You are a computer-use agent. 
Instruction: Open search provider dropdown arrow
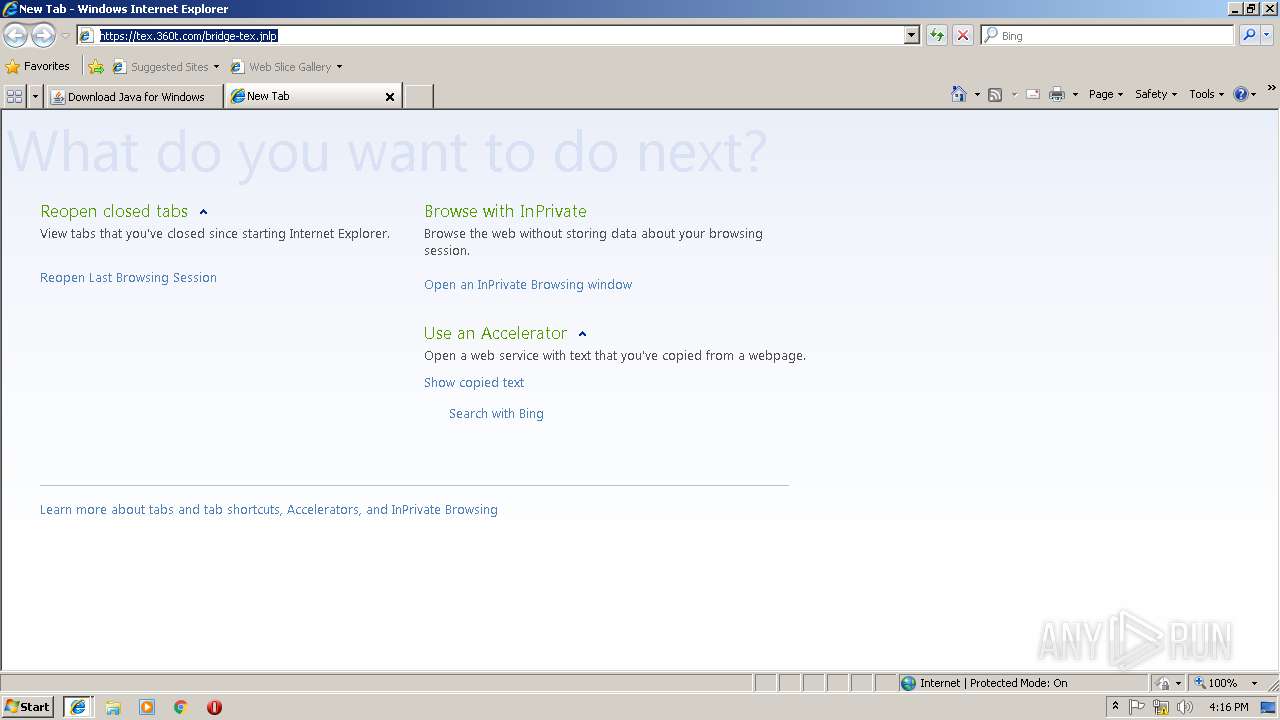click(1267, 35)
